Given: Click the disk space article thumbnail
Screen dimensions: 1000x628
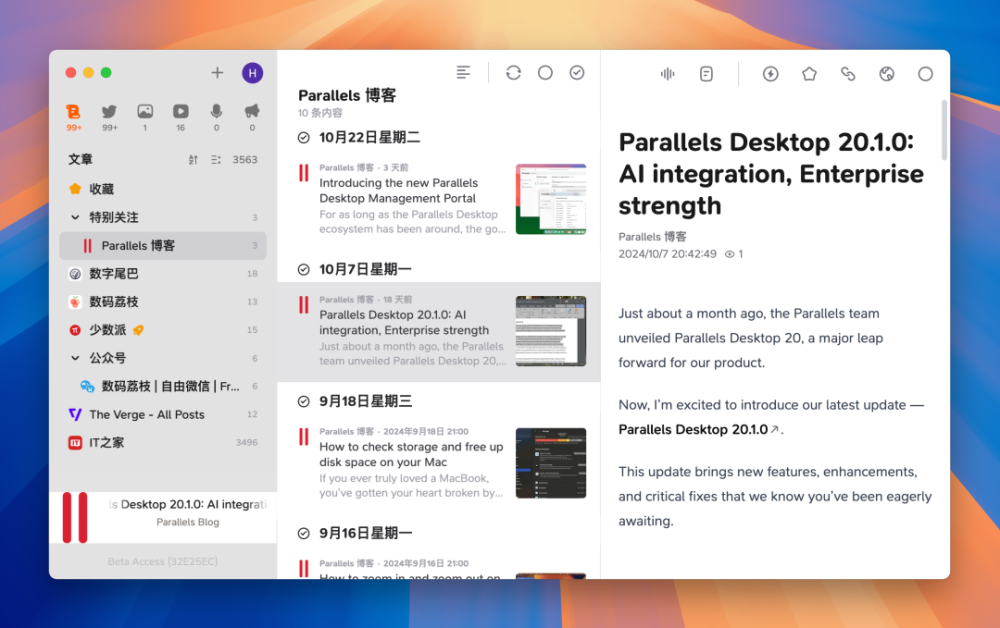Looking at the screenshot, I should point(551,463).
